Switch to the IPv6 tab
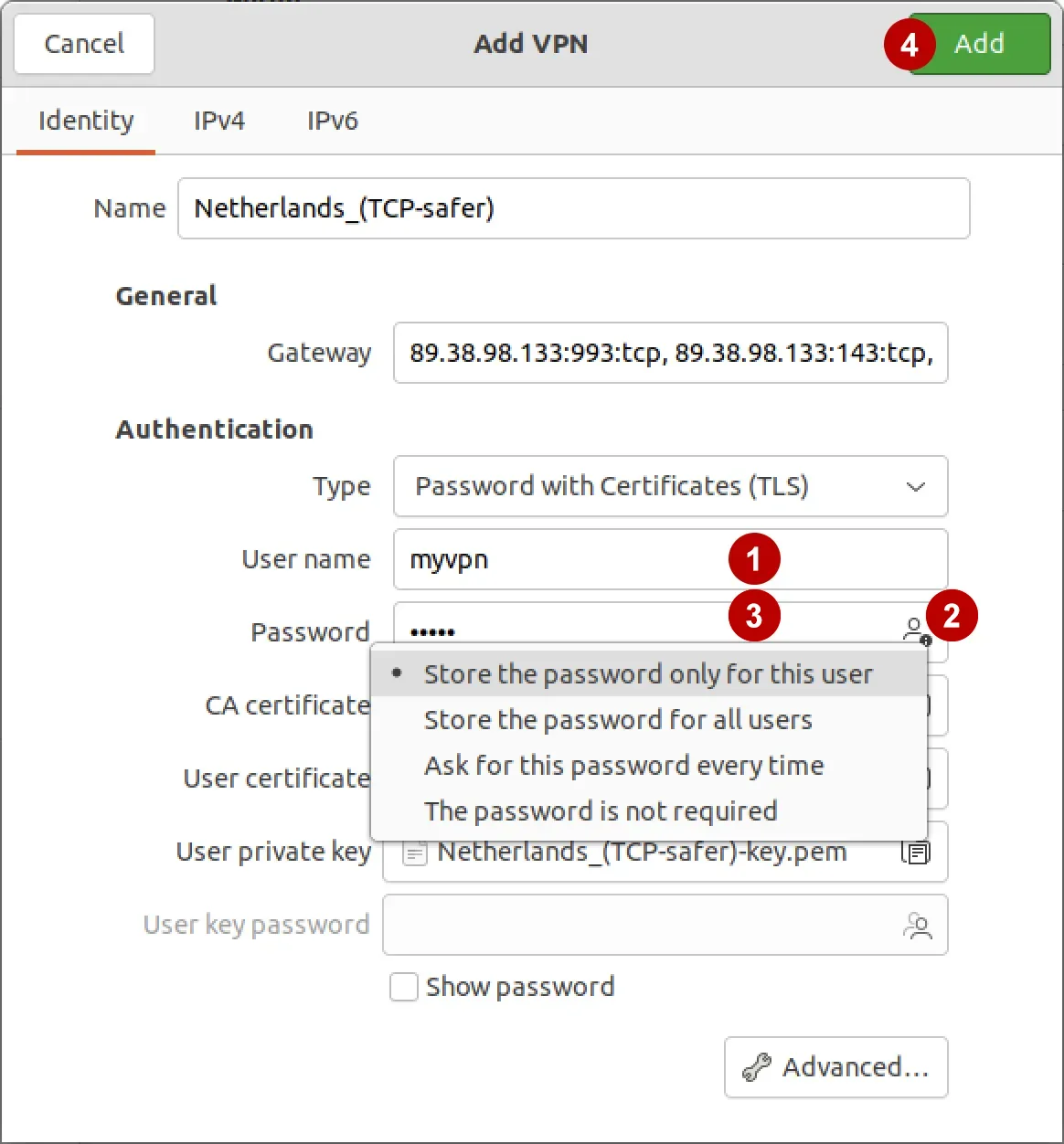 (333, 120)
